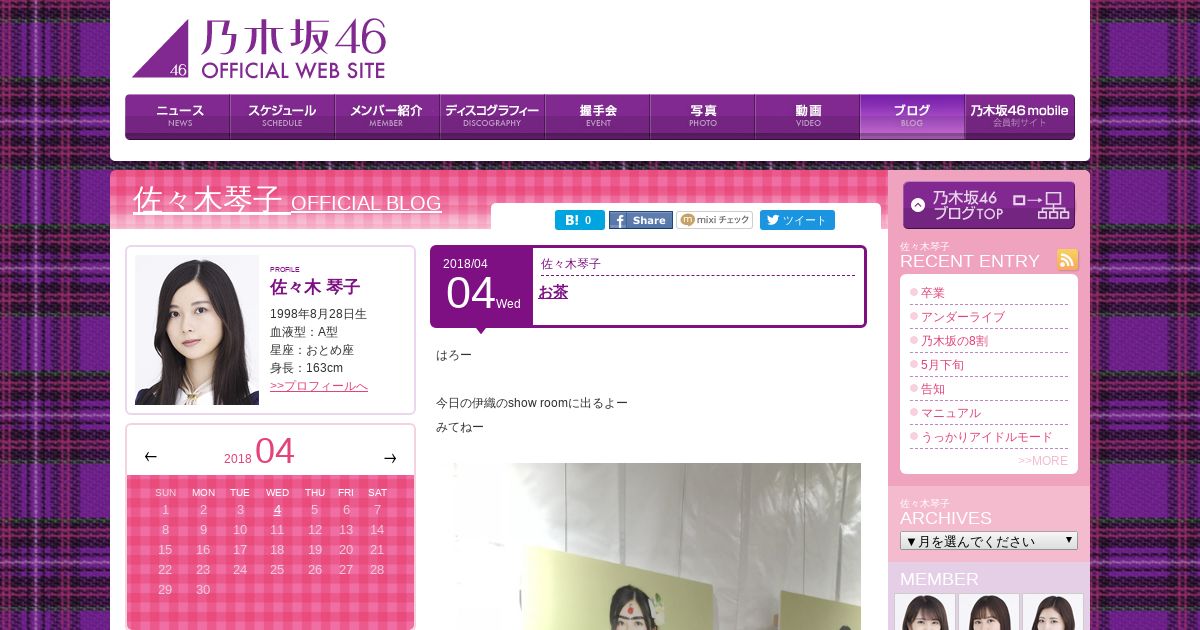
Task: Click 佐々木琴子 profile photo
Action: 197,330
